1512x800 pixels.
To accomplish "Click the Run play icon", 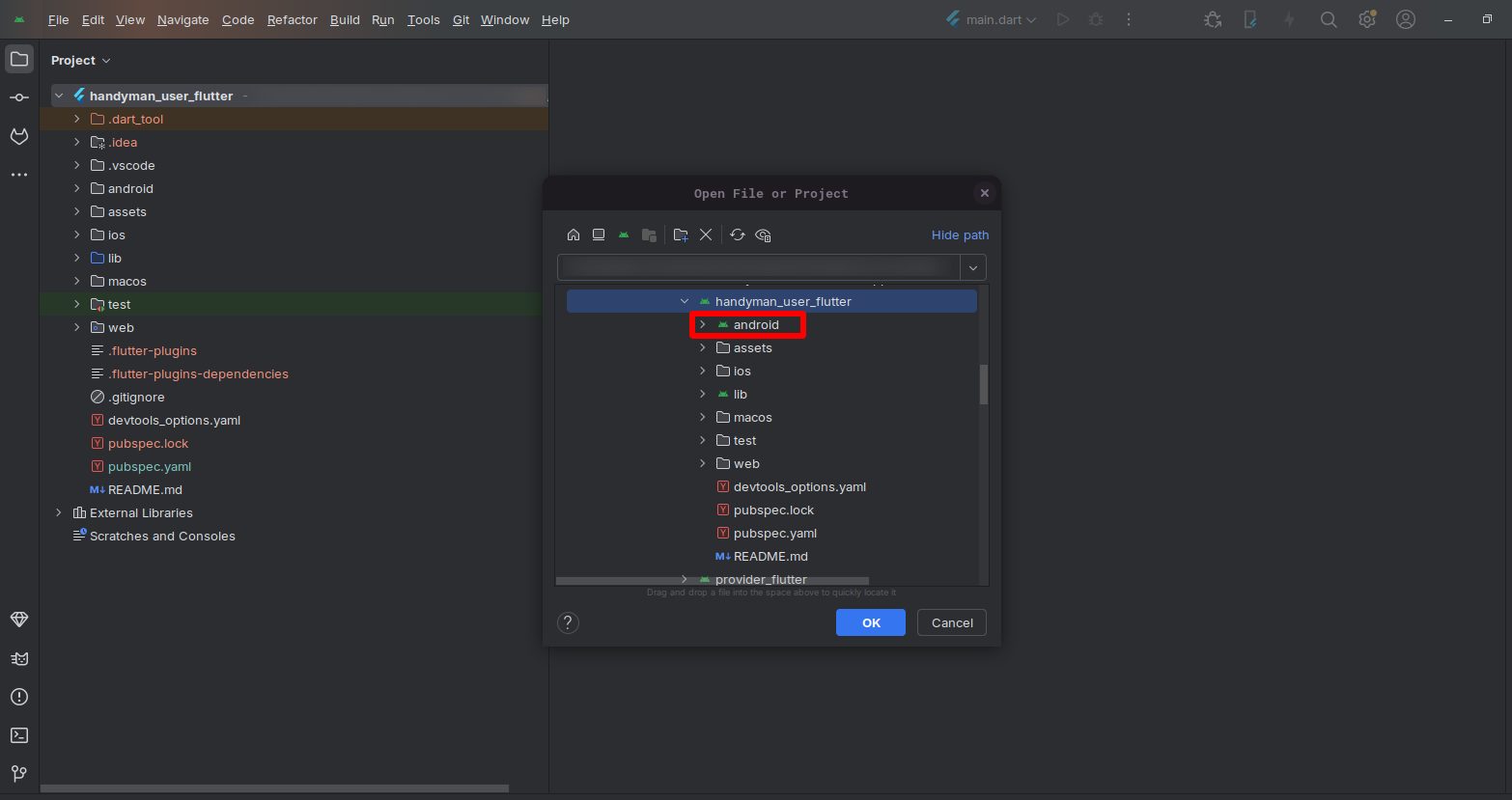I will [x=1063, y=19].
